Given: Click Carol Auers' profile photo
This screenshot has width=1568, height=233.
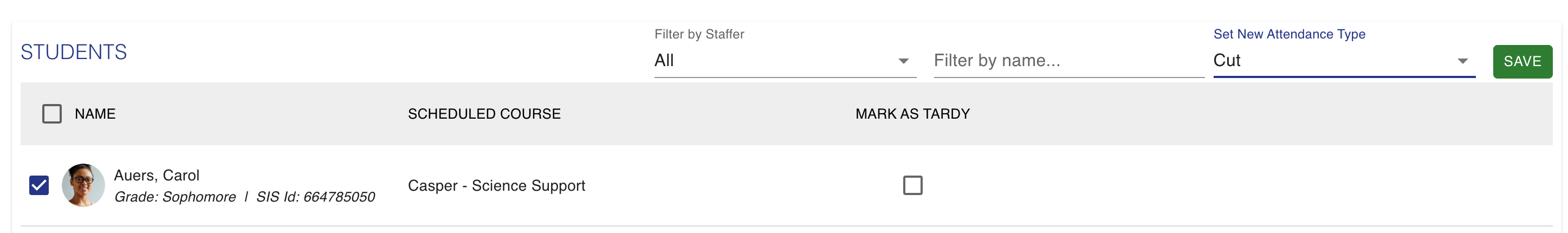Looking at the screenshot, I should (83, 185).
